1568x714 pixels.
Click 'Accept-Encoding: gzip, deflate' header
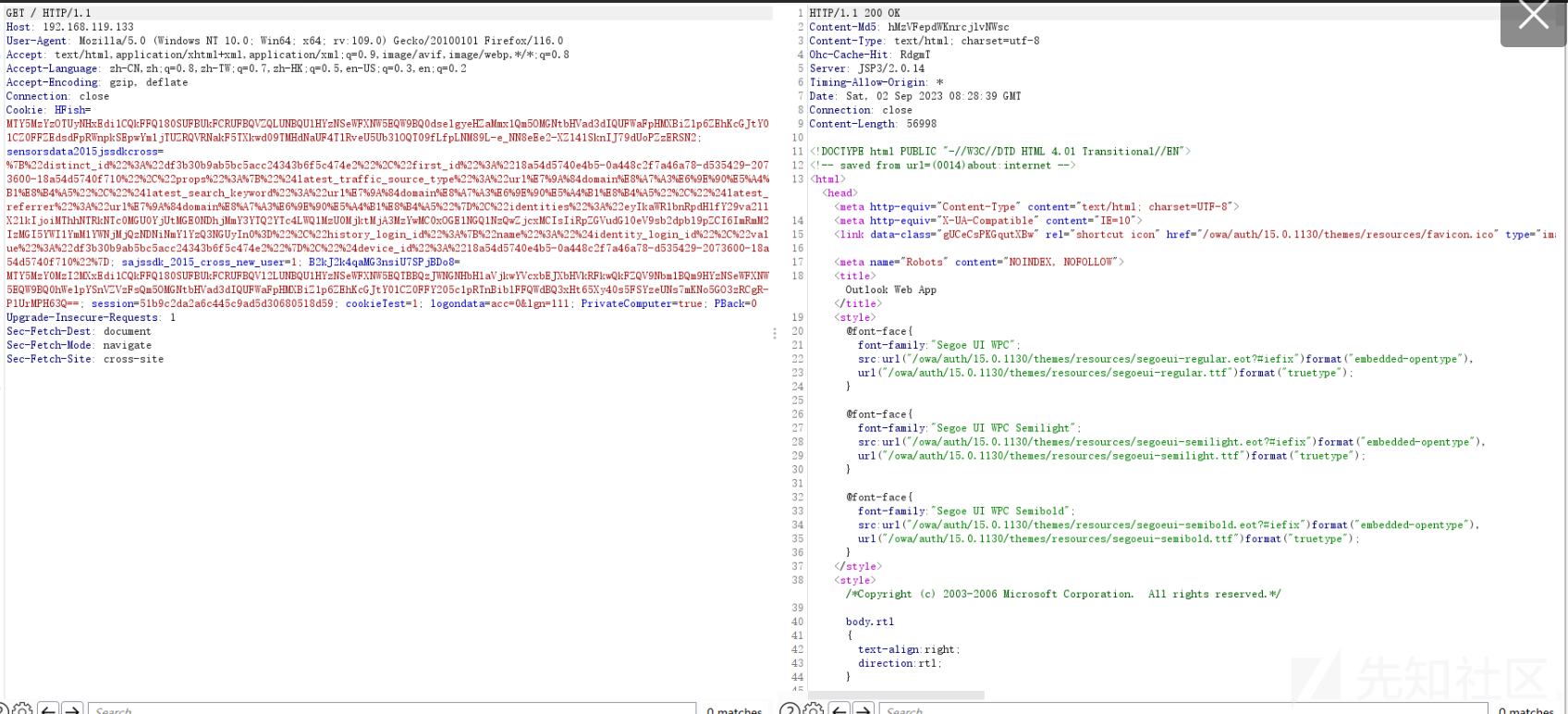[96, 82]
